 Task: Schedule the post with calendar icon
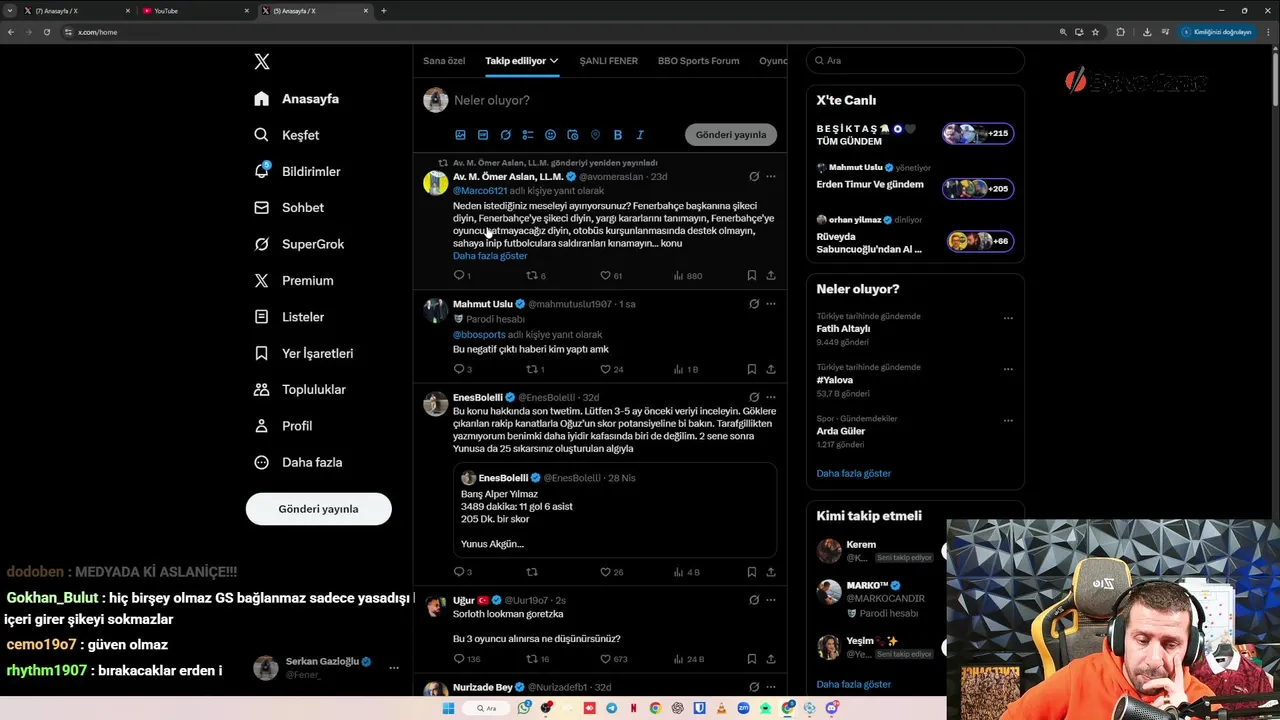pyautogui.click(x=573, y=135)
